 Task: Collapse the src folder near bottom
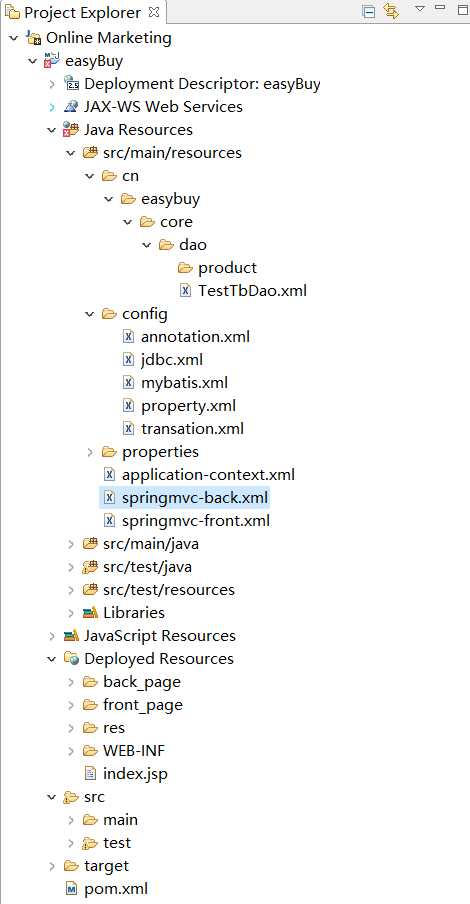click(52, 797)
